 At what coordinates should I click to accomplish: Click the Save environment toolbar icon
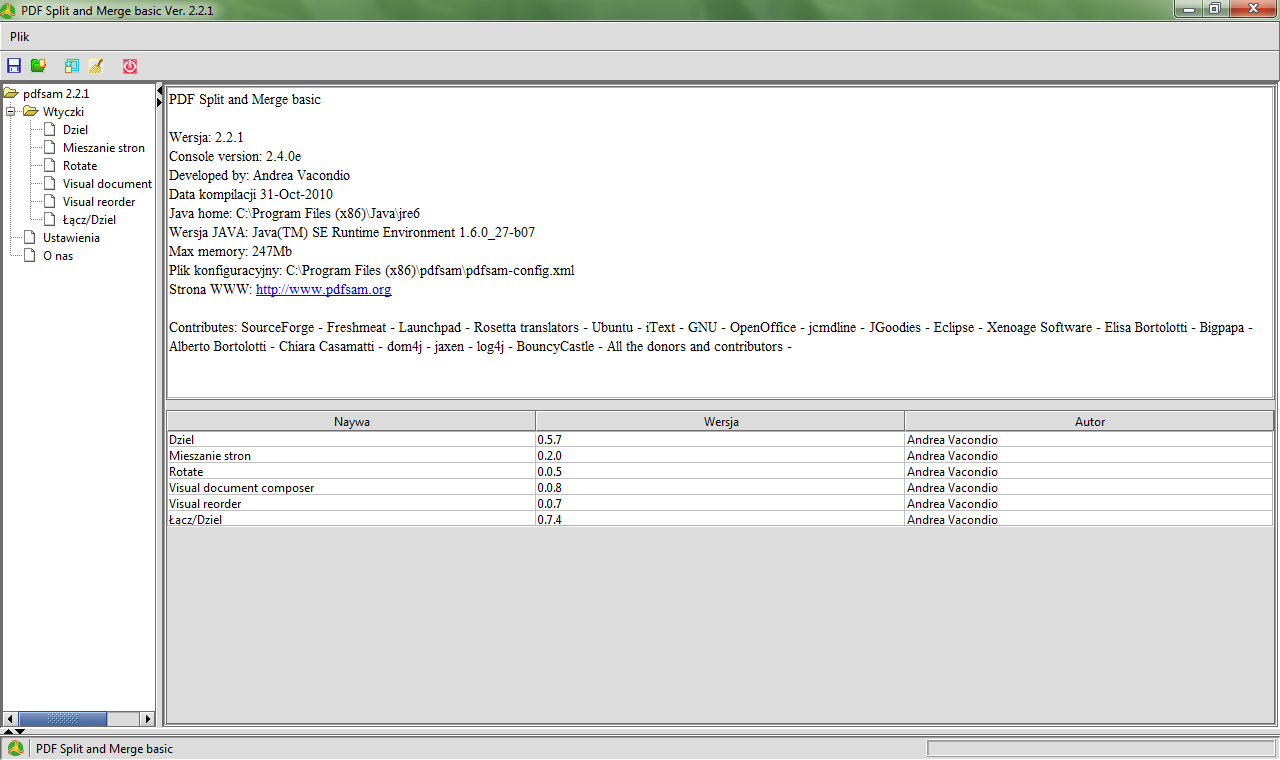[14, 66]
